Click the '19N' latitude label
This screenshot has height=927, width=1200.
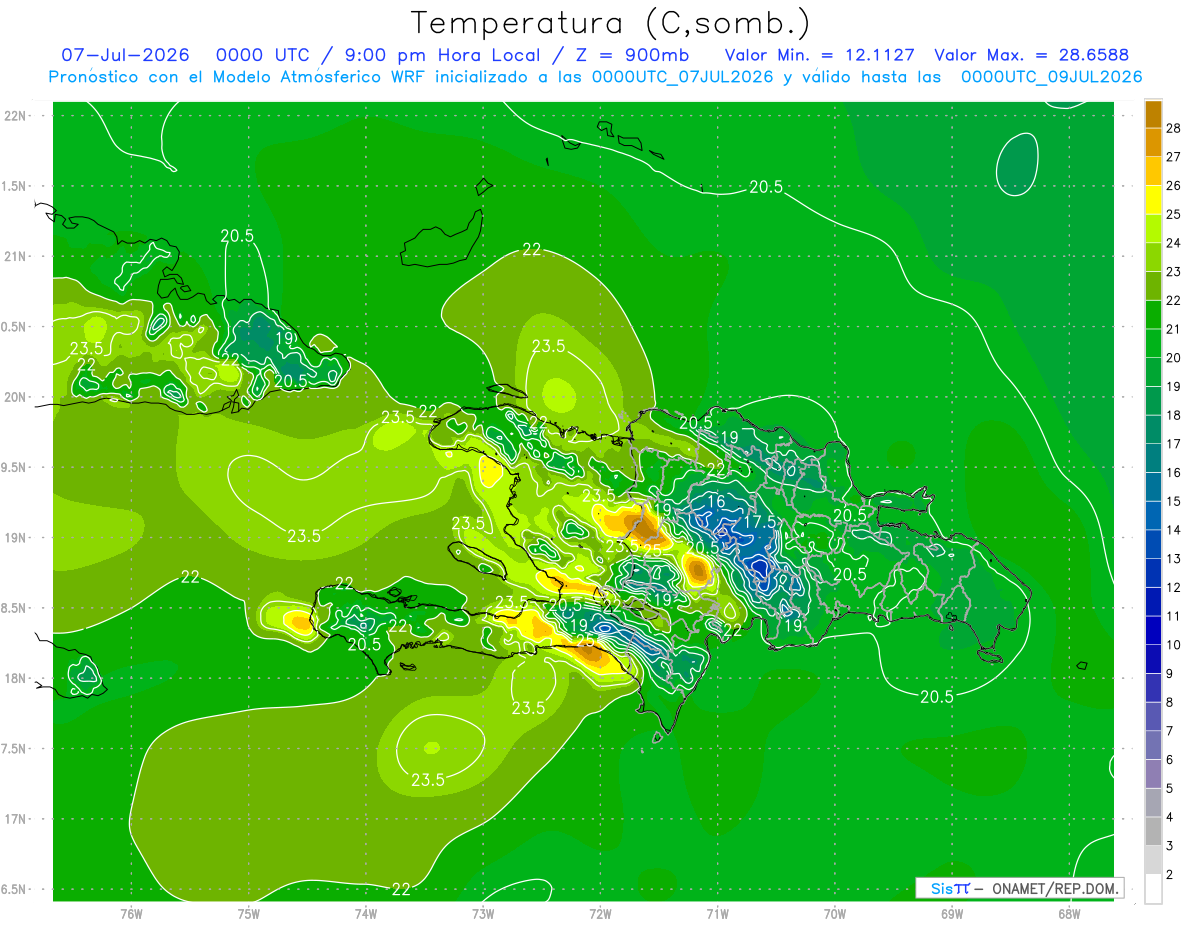pos(16,538)
